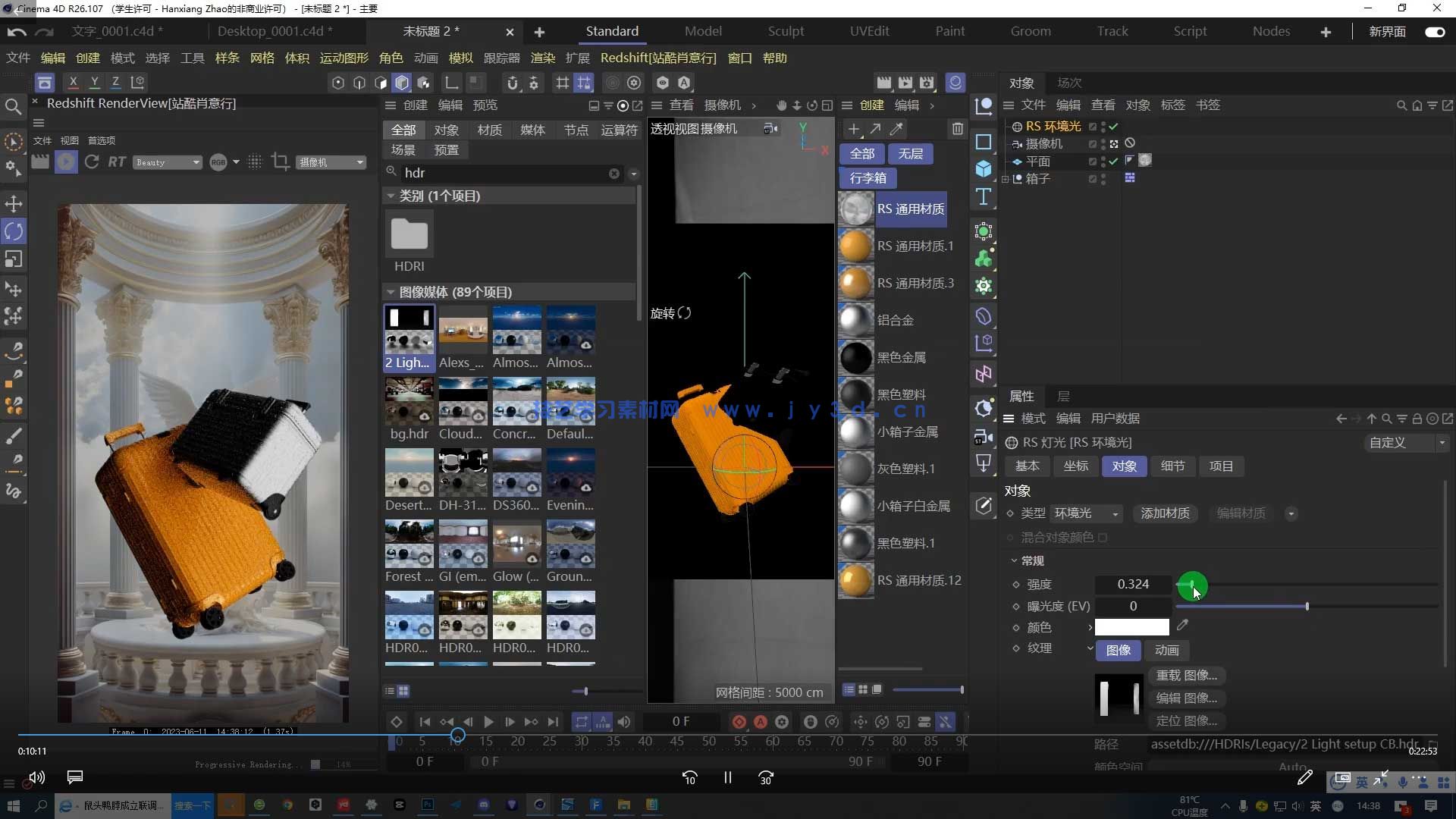1456x819 pixels.
Task: Click the crop region icon in RenderView
Action: tap(280, 162)
